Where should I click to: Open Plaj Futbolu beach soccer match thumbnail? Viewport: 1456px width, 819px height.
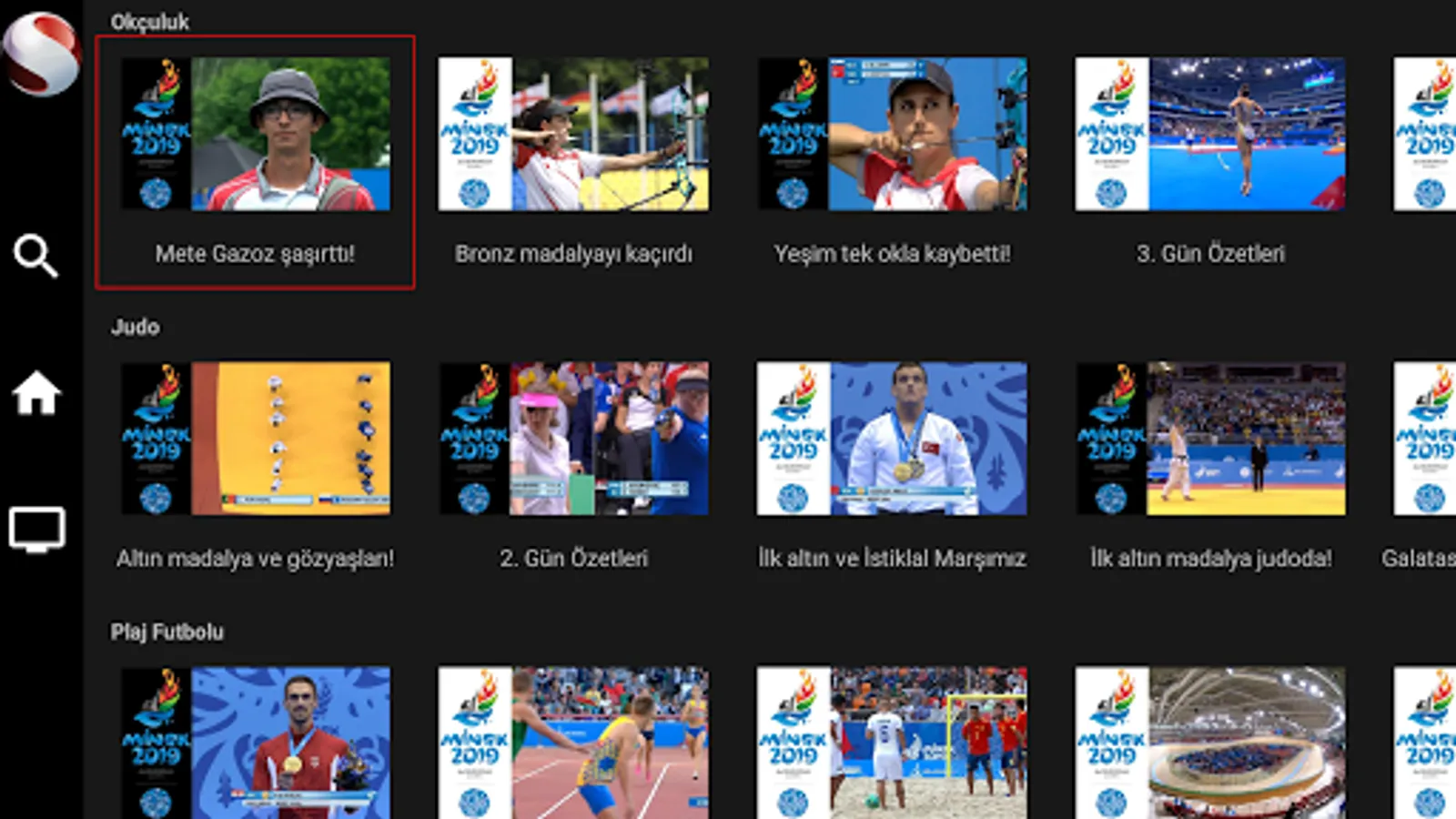point(892,743)
